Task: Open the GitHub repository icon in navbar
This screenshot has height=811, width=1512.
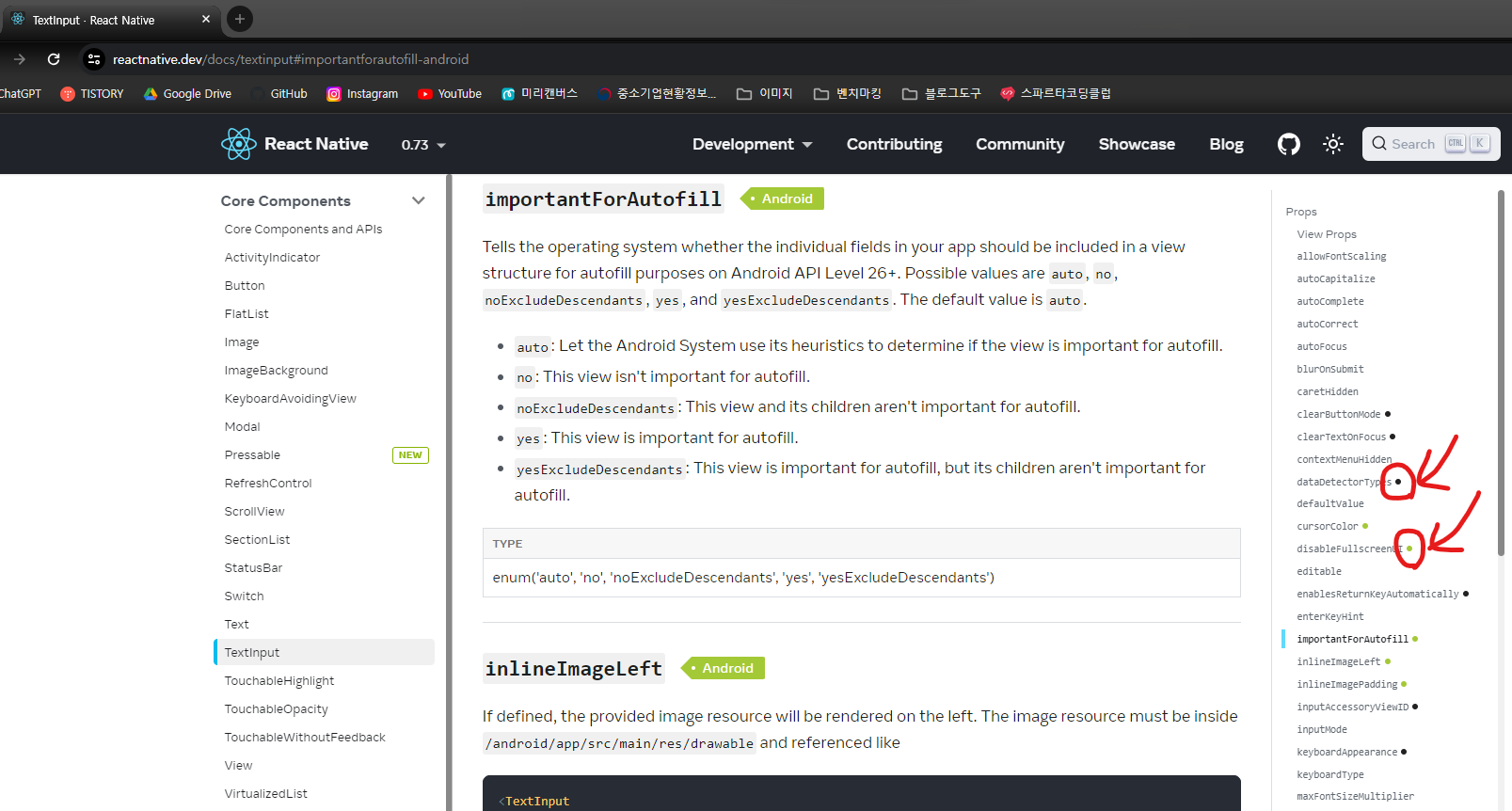Action: 1288,144
